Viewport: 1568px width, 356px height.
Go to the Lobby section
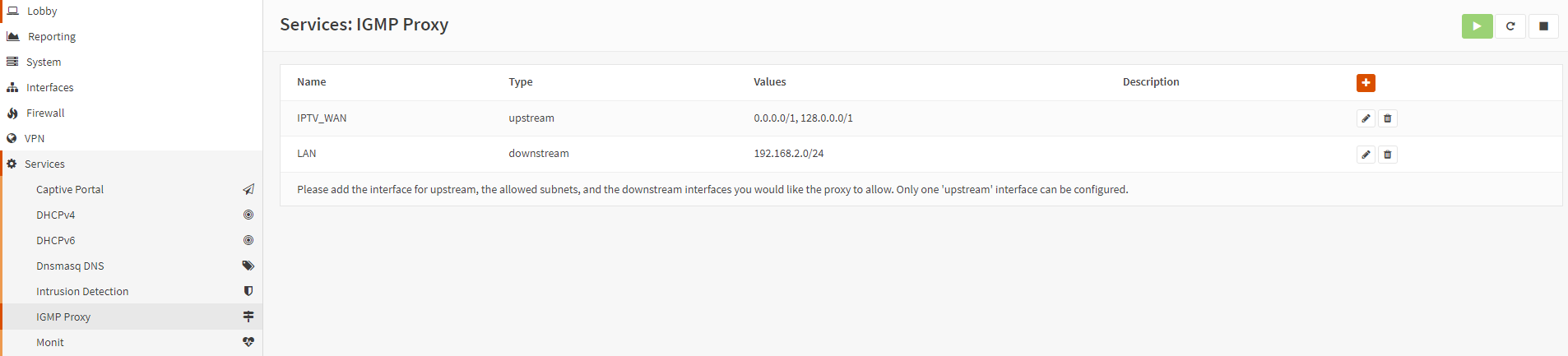(132, 11)
